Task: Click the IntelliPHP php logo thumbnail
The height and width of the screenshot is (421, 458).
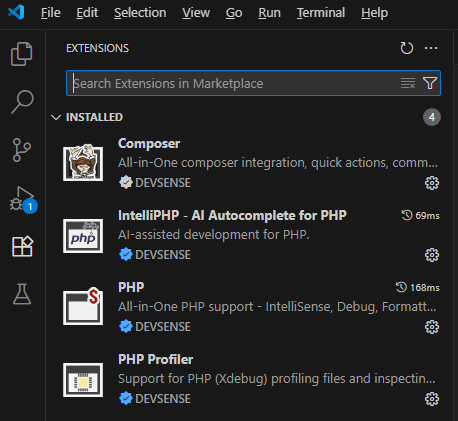Action: (83, 236)
